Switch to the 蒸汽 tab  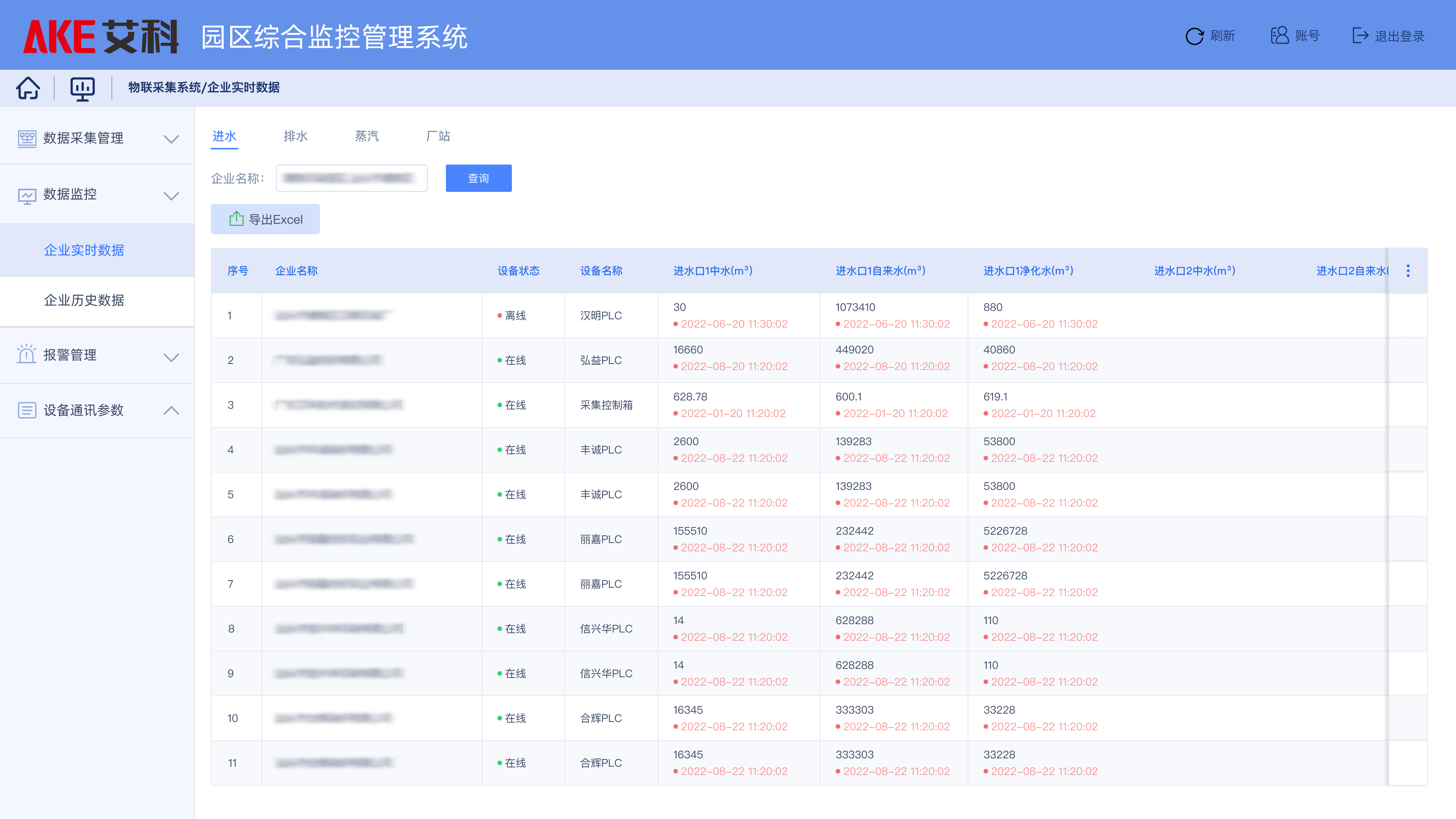tap(367, 136)
